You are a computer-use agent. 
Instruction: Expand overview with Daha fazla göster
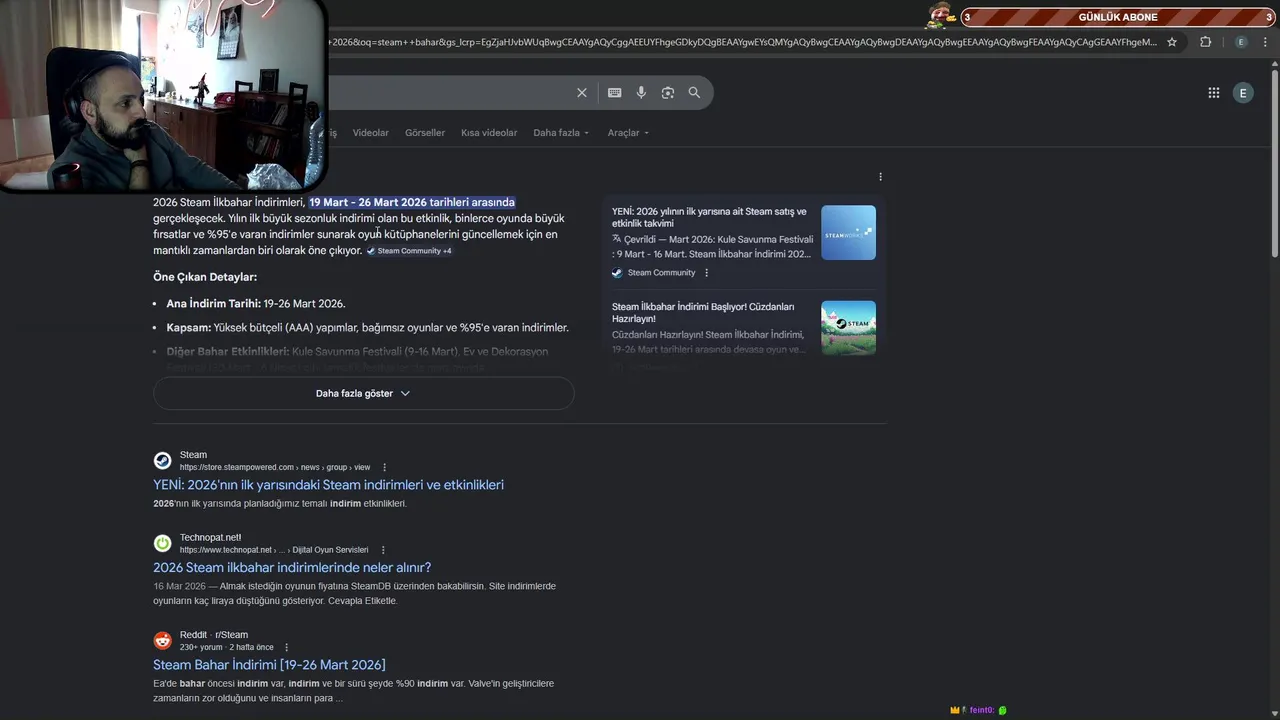pyautogui.click(x=363, y=393)
